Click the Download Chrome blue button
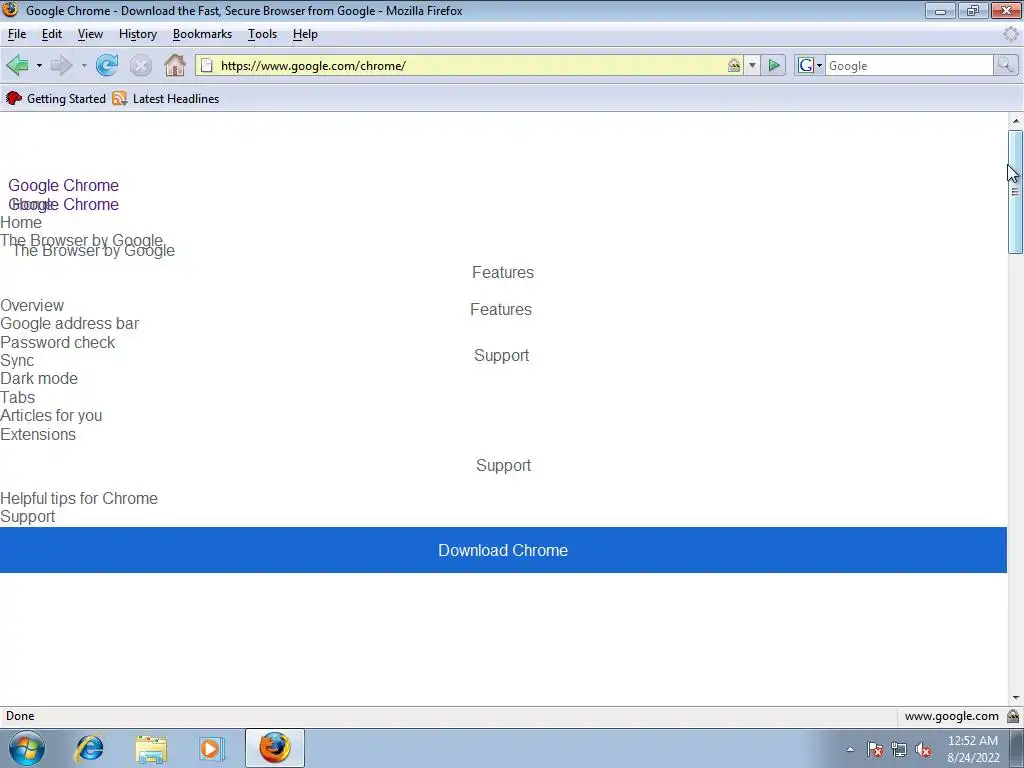Viewport: 1024px width, 768px height. tap(503, 550)
